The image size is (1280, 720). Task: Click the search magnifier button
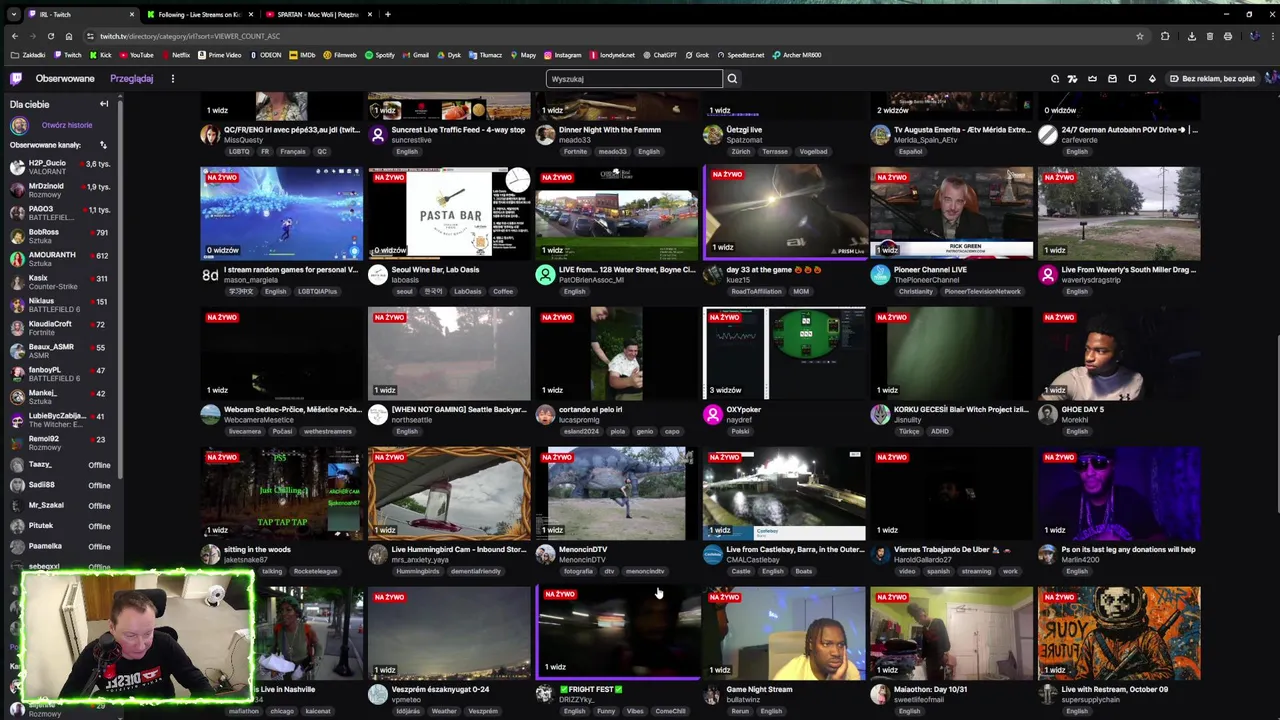click(732, 79)
